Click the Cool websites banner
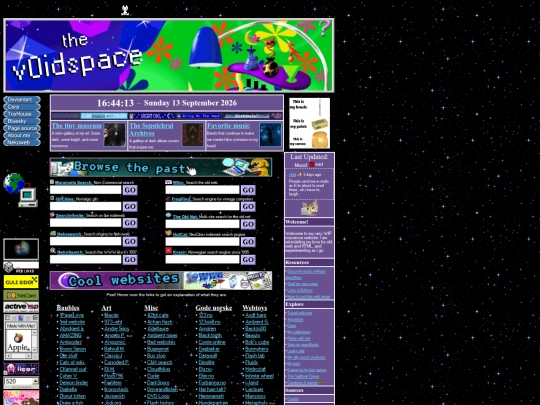The width and height of the screenshot is (540, 405). point(161,280)
